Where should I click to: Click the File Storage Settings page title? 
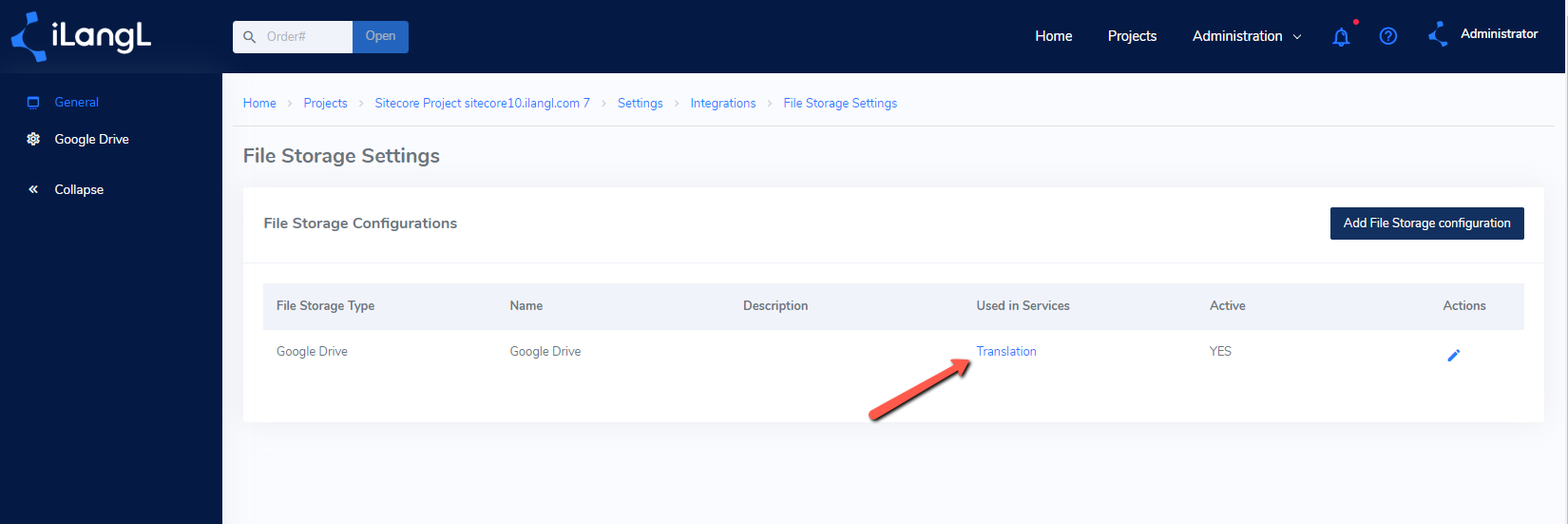pyautogui.click(x=341, y=156)
